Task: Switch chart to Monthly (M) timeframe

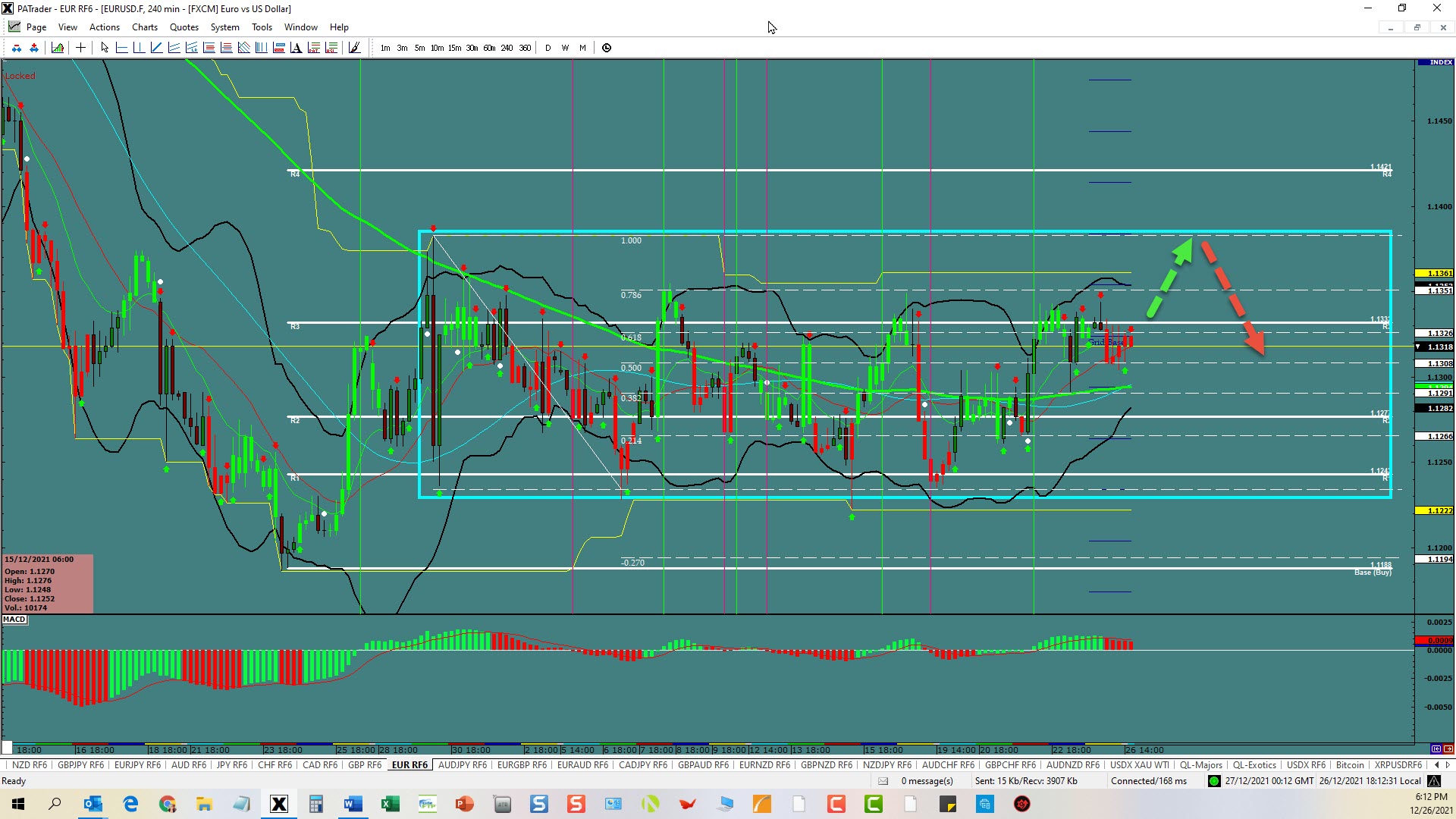Action: pyautogui.click(x=582, y=48)
